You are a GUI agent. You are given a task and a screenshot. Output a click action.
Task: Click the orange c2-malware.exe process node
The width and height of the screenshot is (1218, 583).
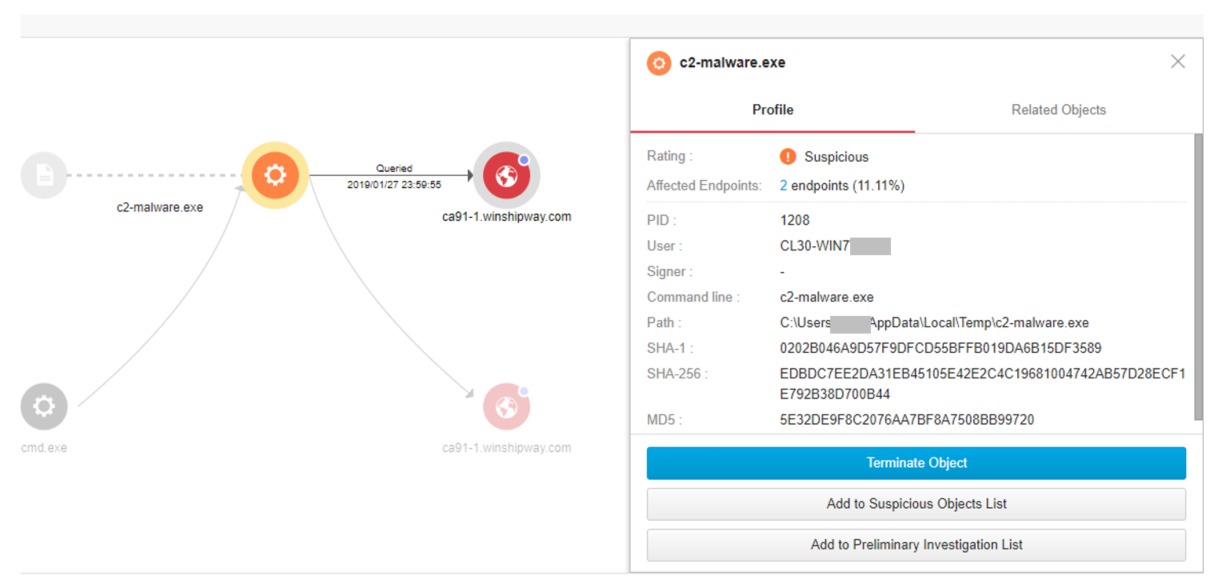click(x=275, y=176)
